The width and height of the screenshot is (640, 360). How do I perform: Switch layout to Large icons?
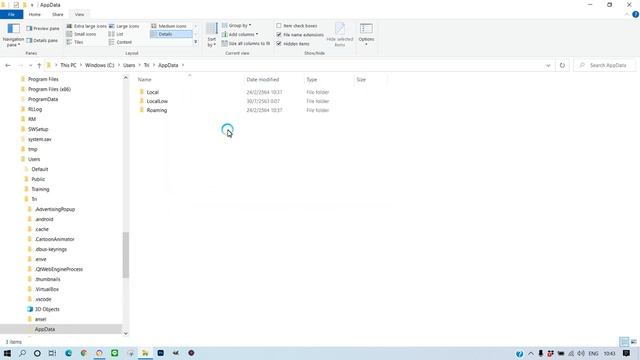point(124,26)
